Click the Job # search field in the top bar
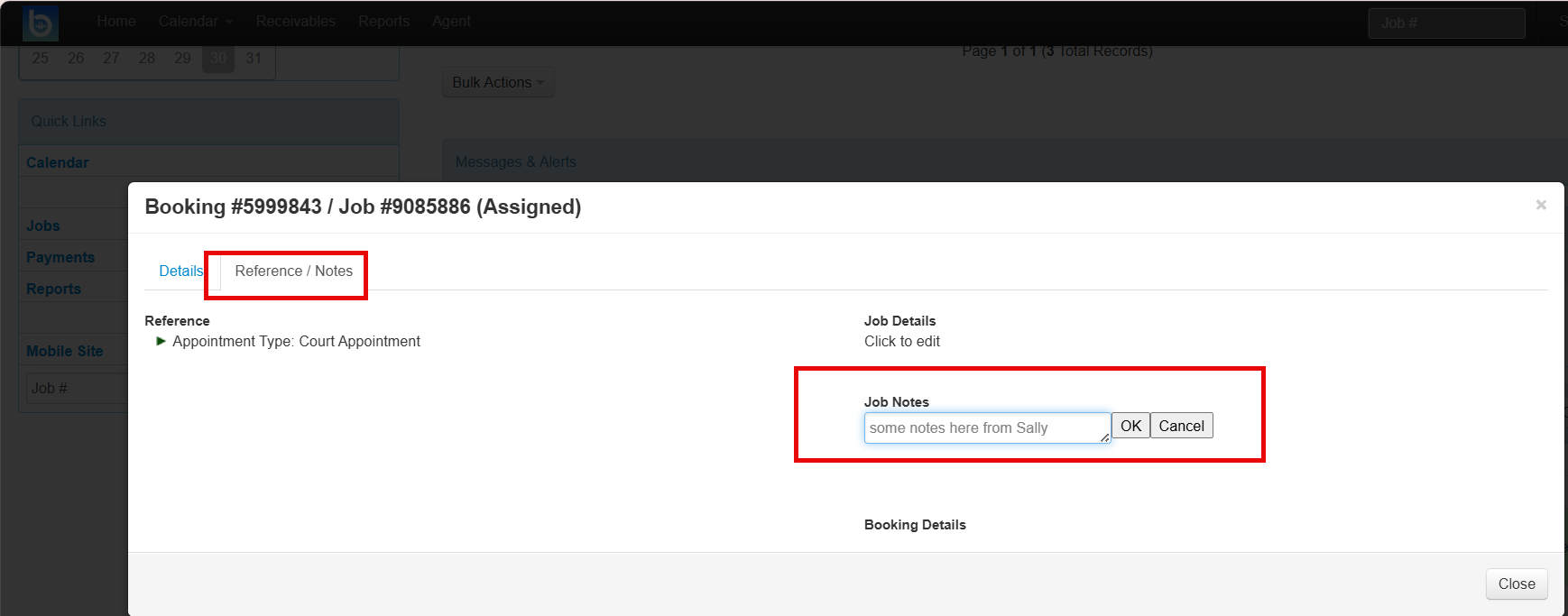 [x=1446, y=23]
